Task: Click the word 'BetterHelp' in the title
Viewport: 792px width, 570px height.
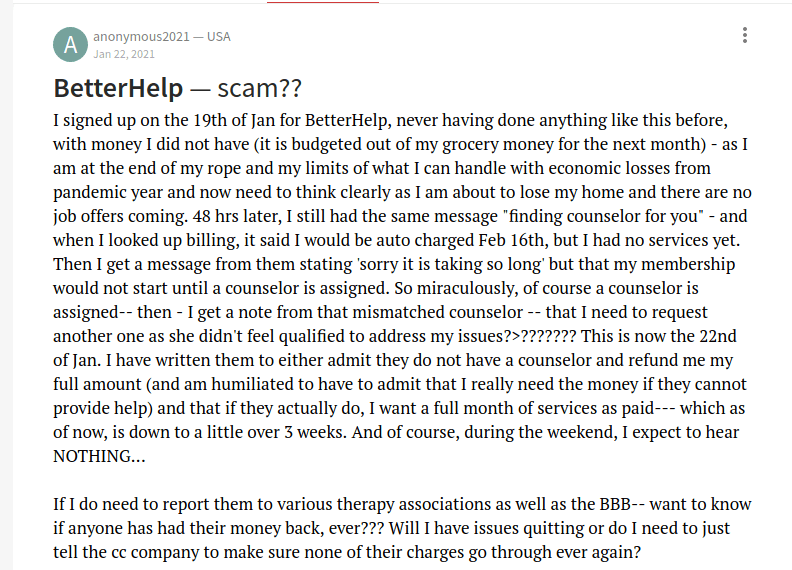Action: tap(118, 88)
